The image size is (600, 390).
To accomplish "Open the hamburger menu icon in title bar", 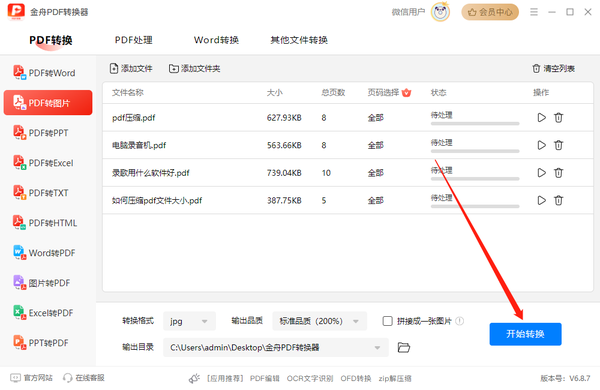I will click(534, 12).
